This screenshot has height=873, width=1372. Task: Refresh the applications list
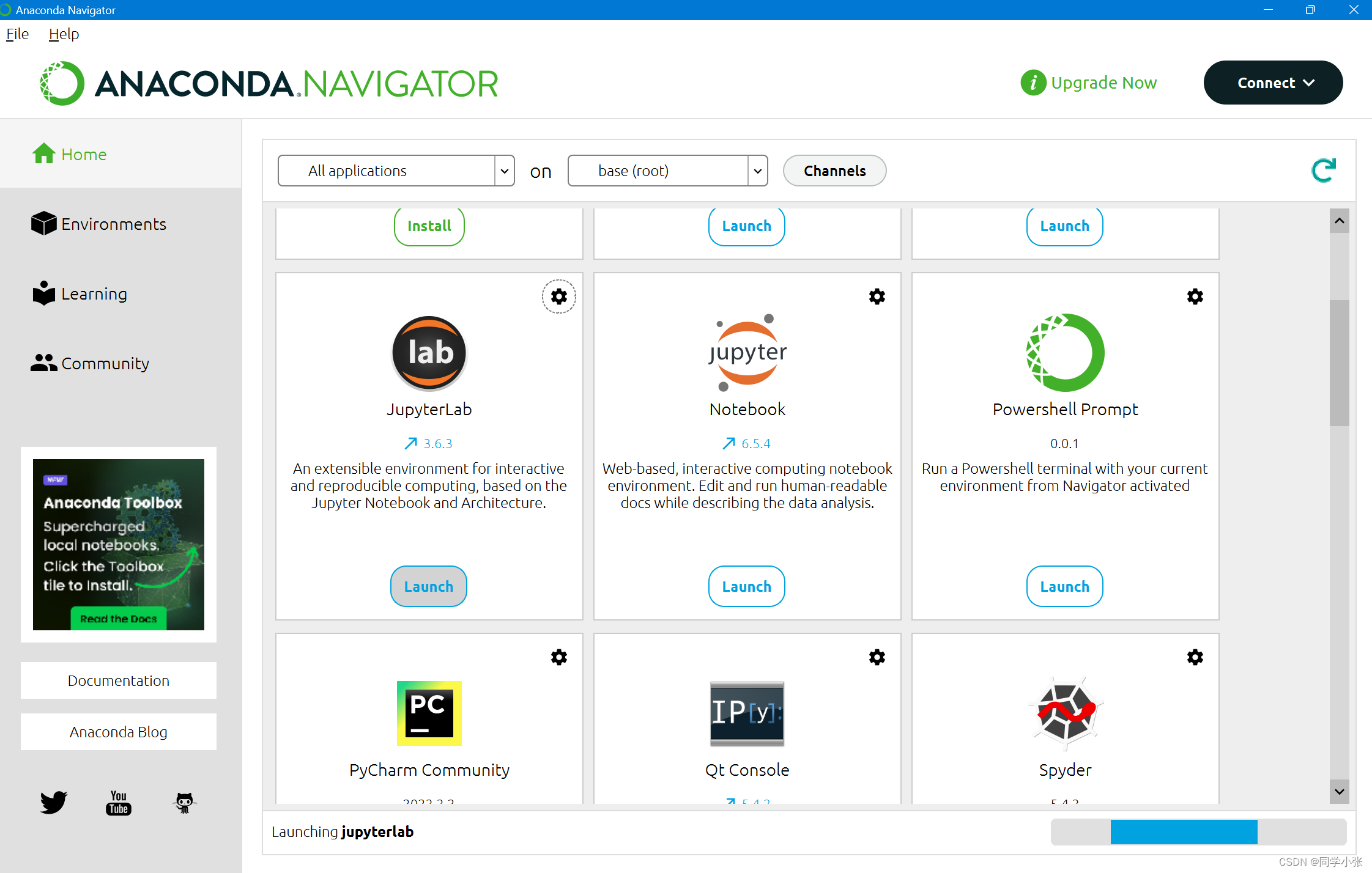click(x=1324, y=171)
